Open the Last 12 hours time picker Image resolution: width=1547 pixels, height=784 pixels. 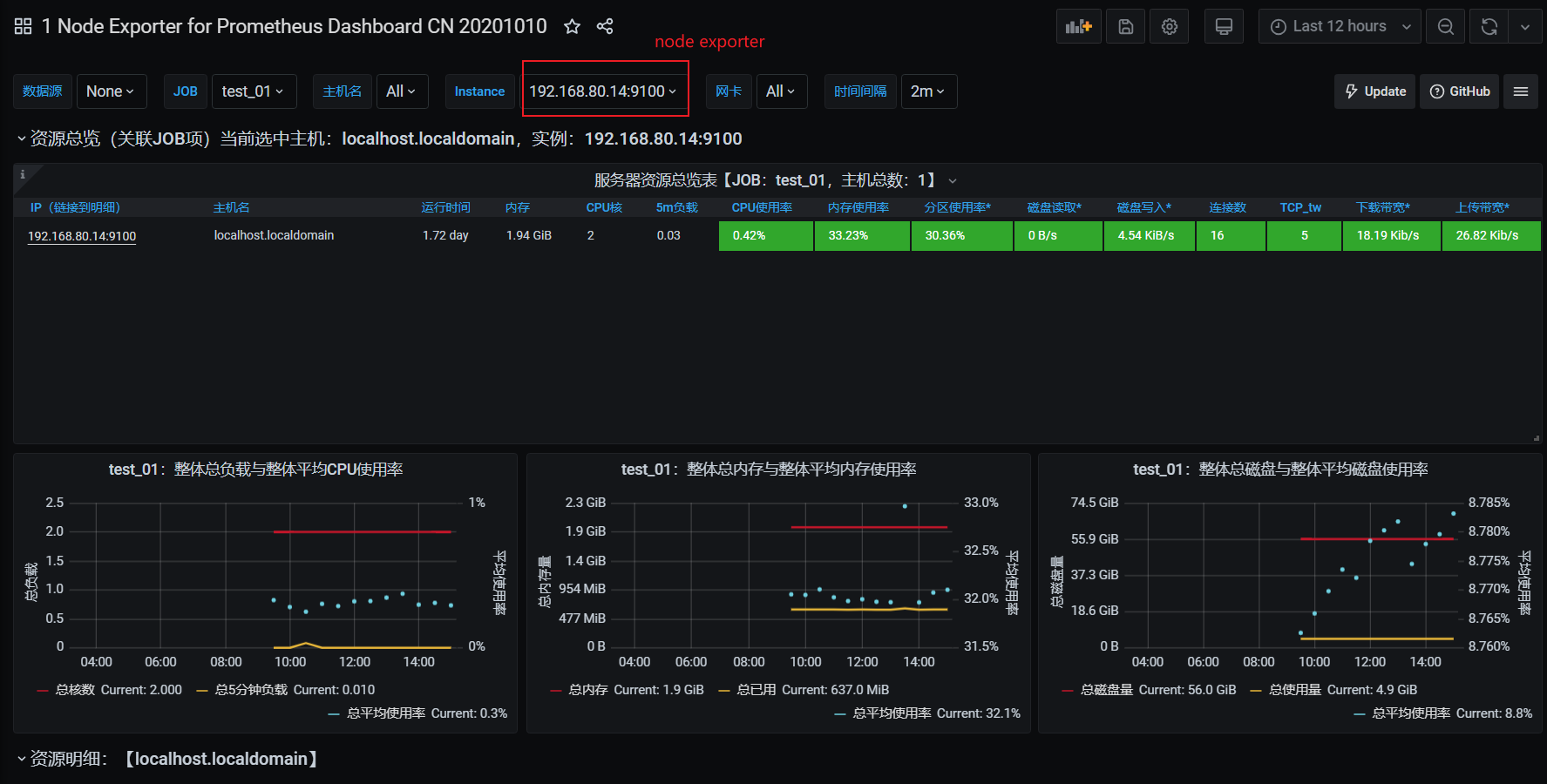coord(1340,26)
